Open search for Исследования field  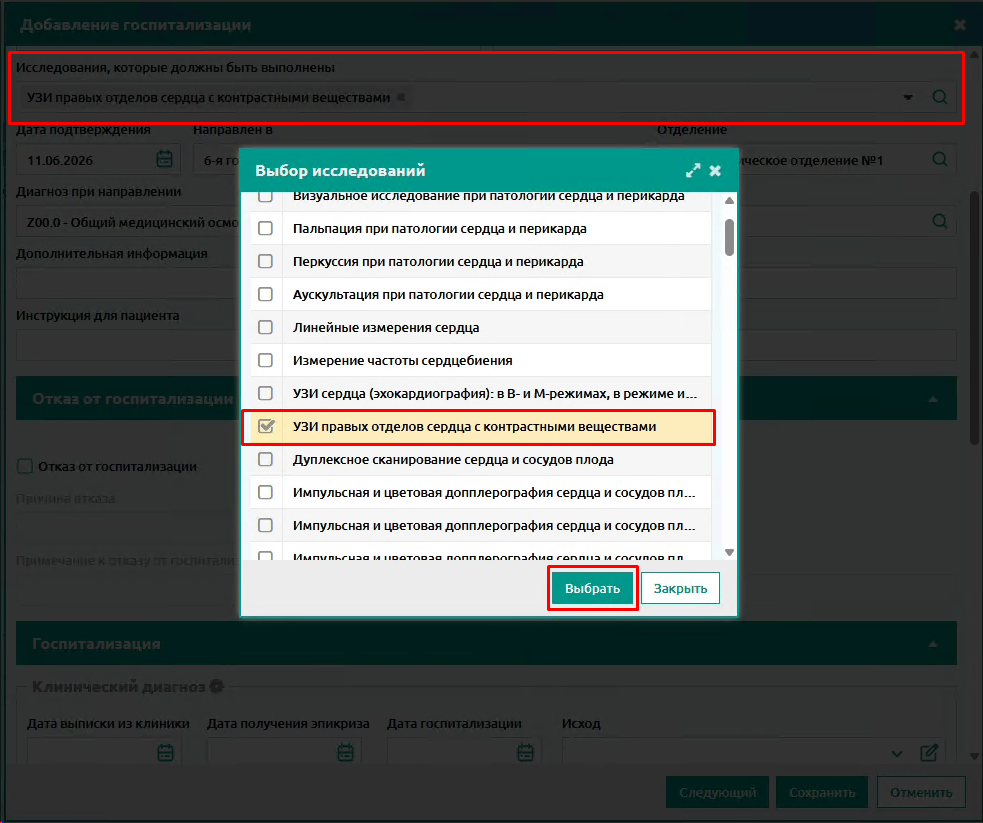pos(939,97)
